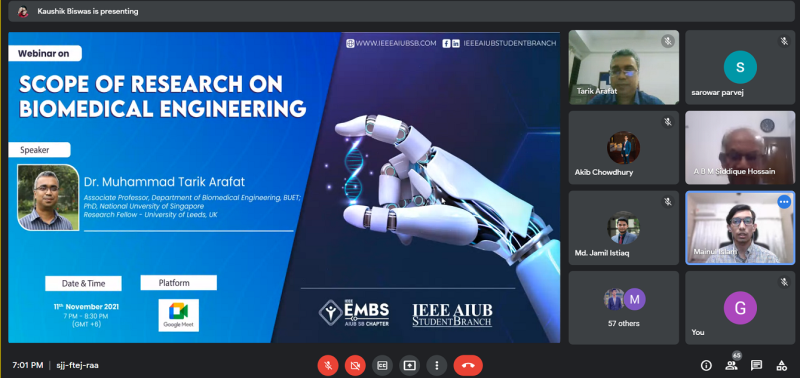Viewport: 800px width, 378px height.
Task: Unmute the microphone in the call bar
Action: [328, 365]
